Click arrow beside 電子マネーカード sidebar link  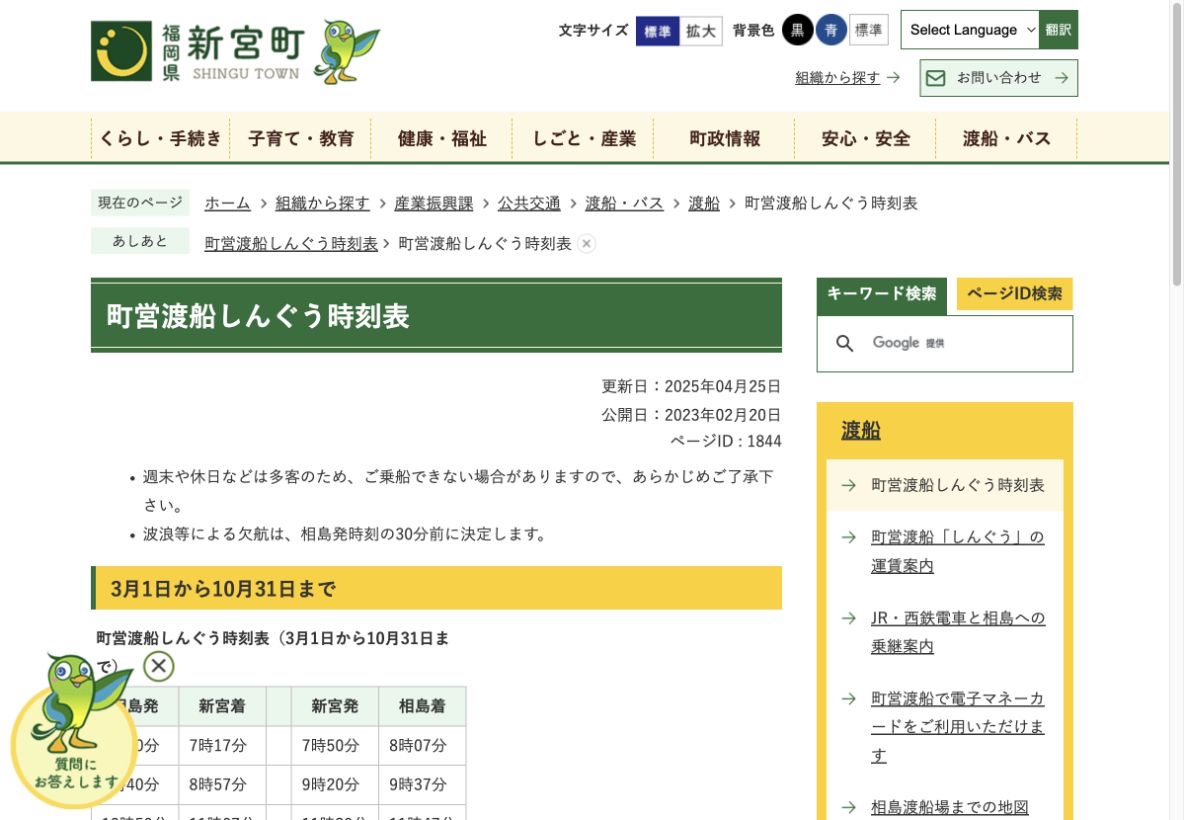click(849, 698)
